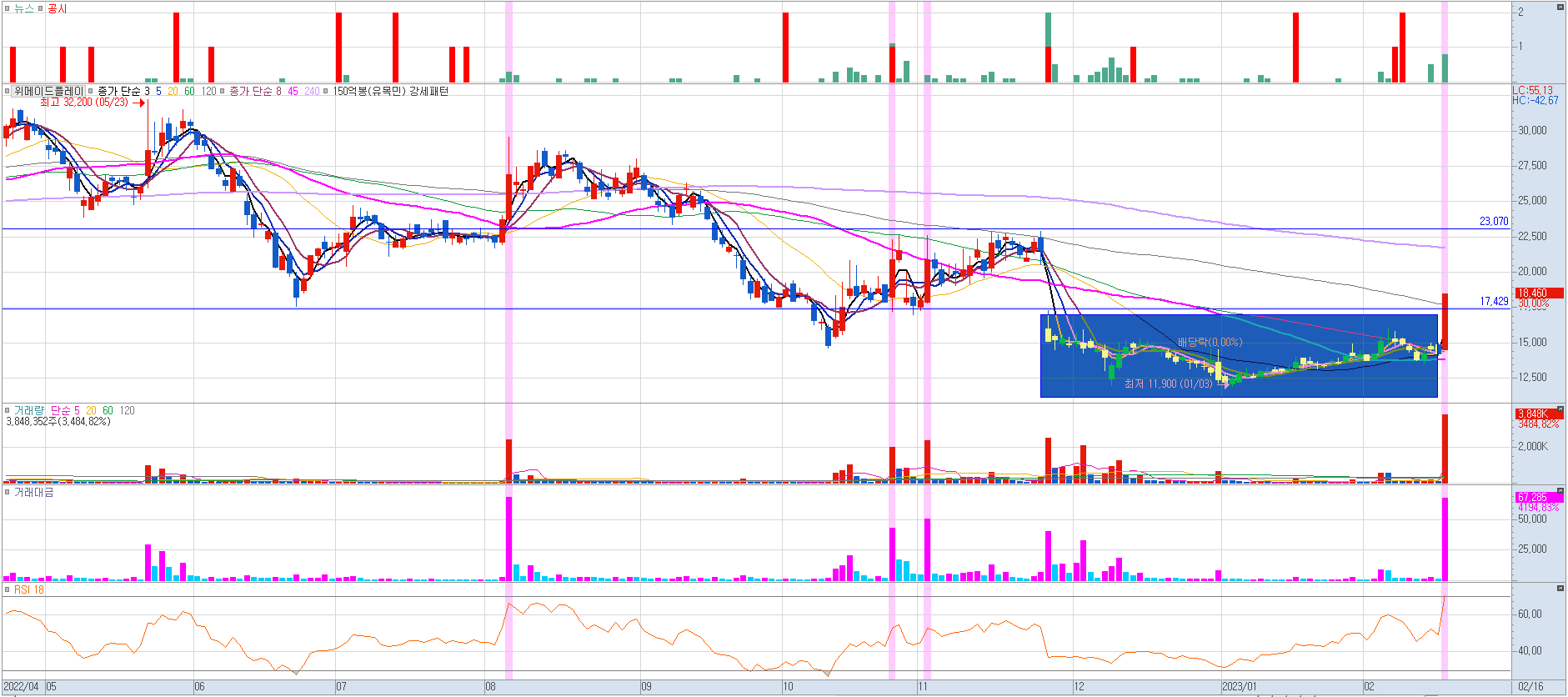Jump to the 08 month label
1568x697 pixels.
pos(490,687)
